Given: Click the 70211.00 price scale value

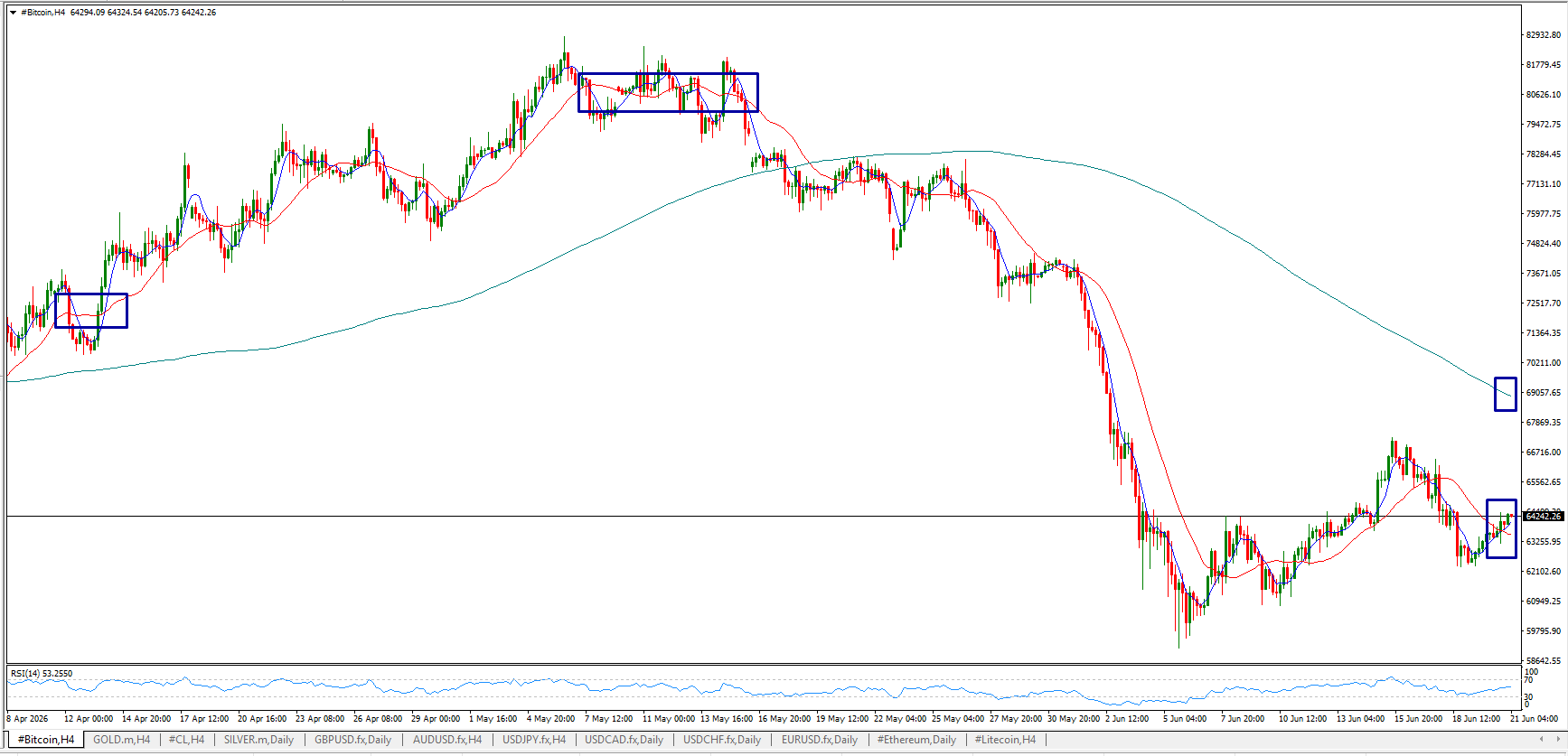Looking at the screenshot, I should [x=1543, y=363].
